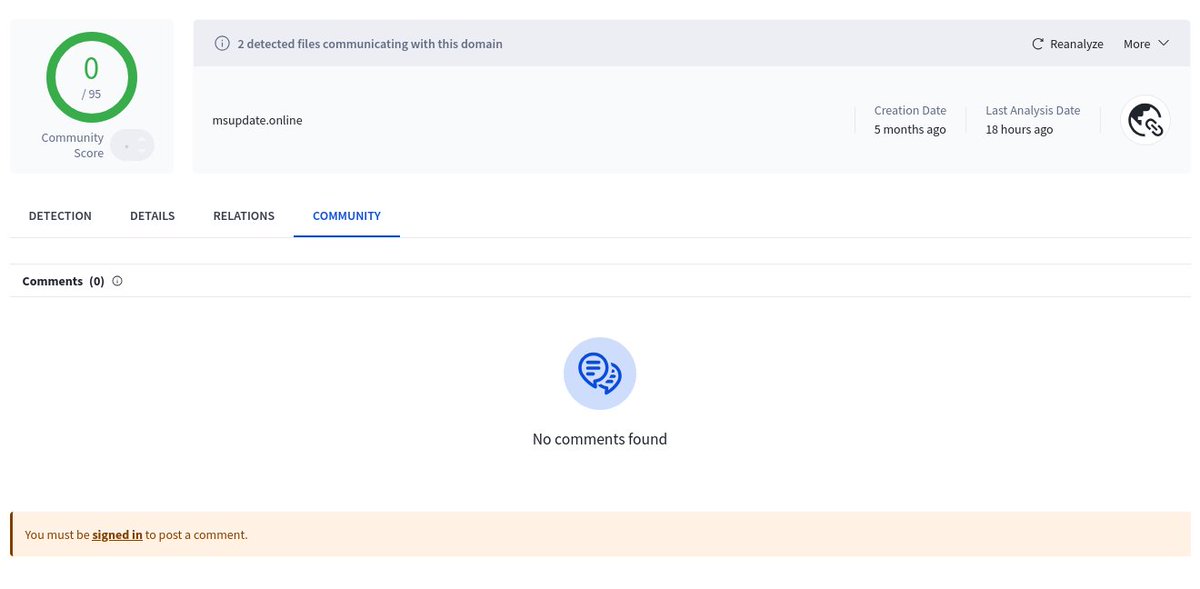Viewport: 1200px width, 589px height.
Task: Switch to the DETAILS tab
Action: 152,216
